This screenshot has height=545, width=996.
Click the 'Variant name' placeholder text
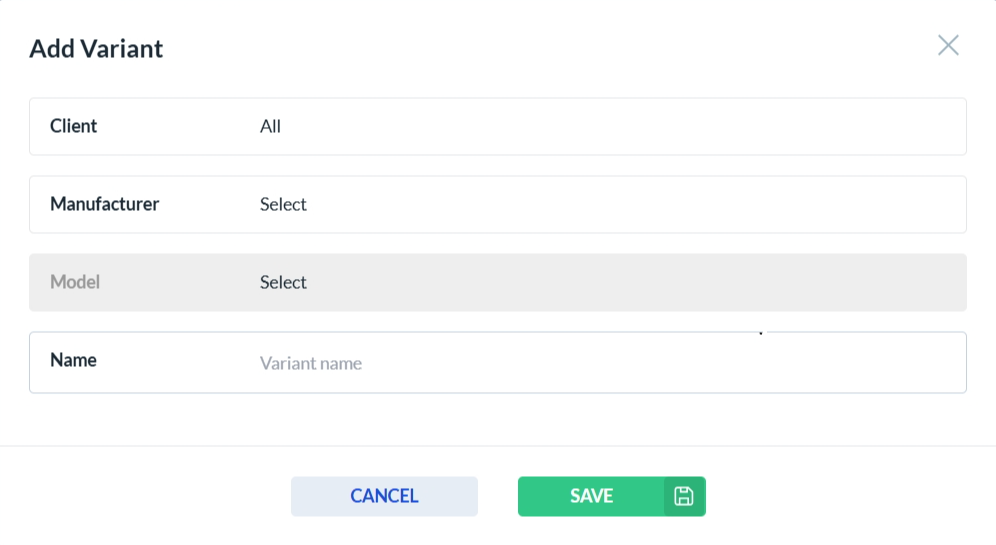(x=311, y=363)
